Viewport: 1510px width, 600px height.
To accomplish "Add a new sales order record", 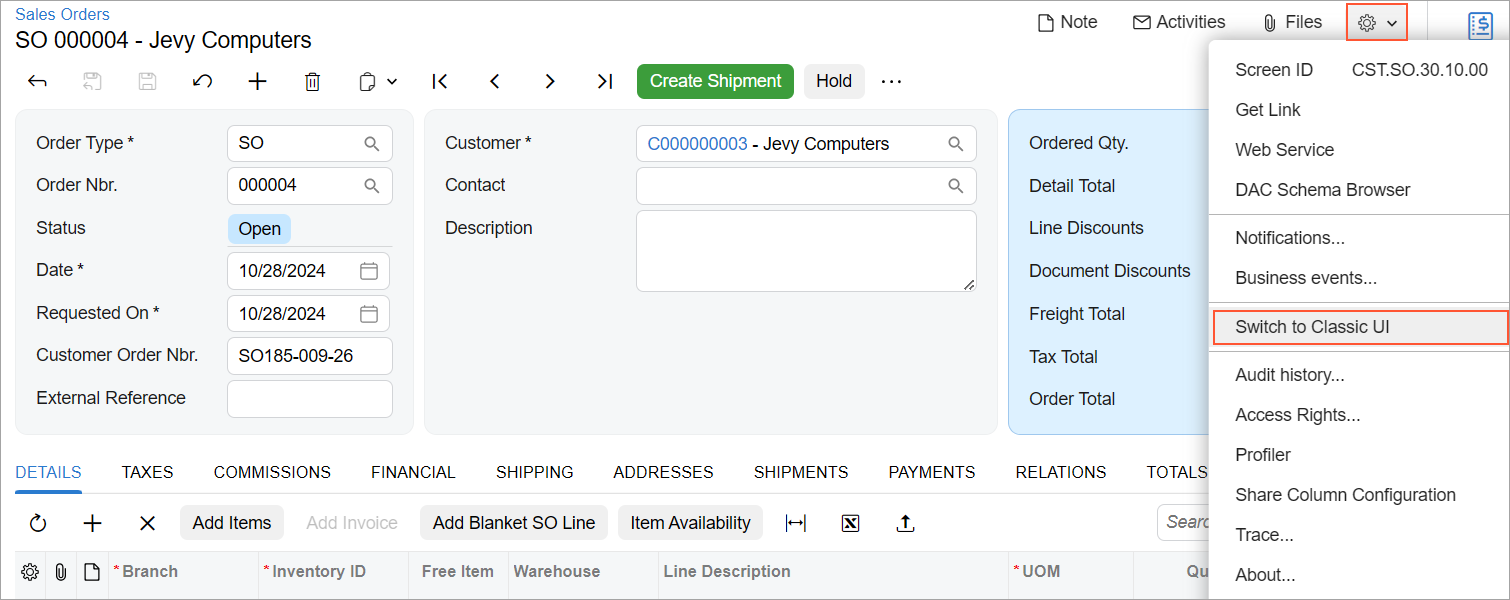I will [258, 82].
